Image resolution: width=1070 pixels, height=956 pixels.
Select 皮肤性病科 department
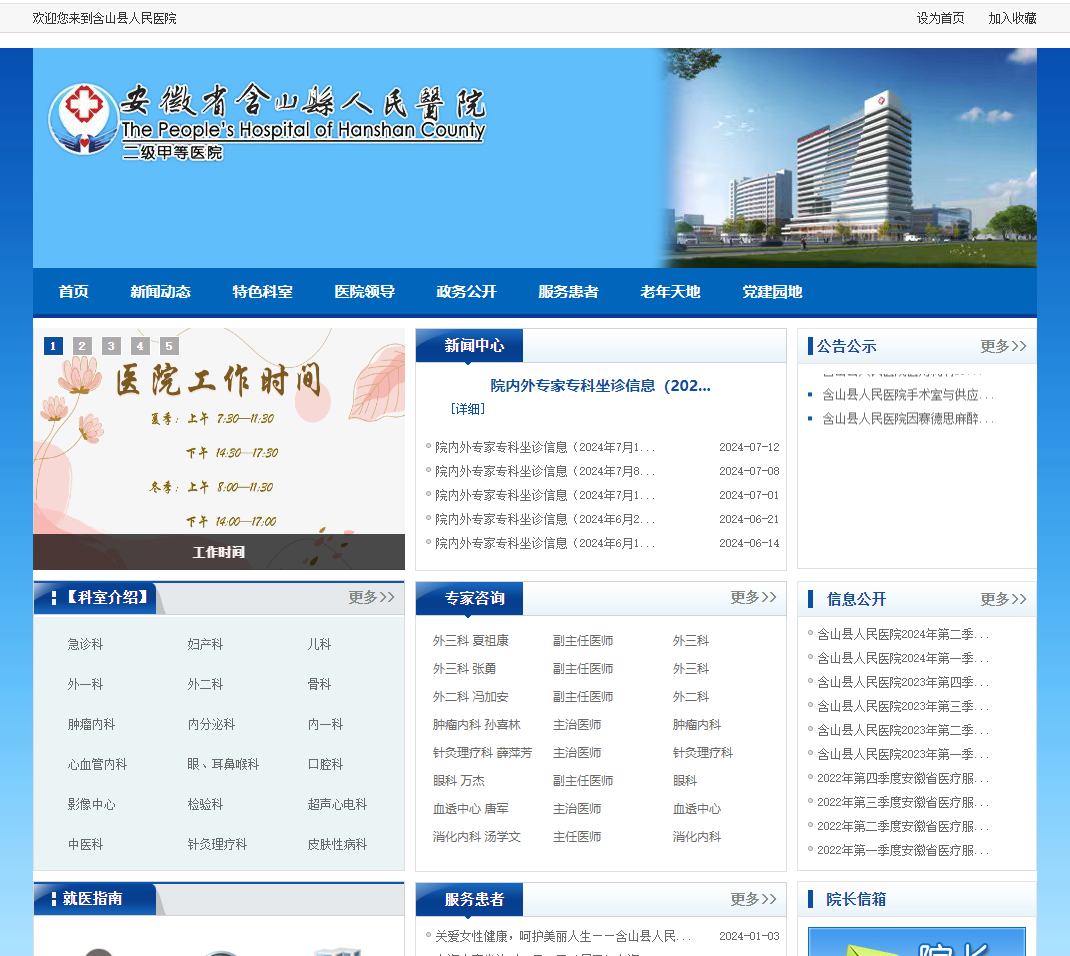tap(337, 845)
